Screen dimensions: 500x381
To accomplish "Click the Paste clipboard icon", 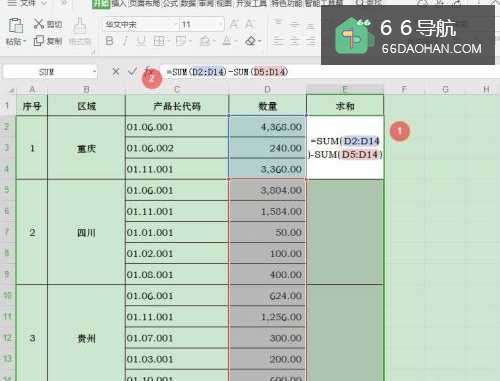I will tap(16, 26).
